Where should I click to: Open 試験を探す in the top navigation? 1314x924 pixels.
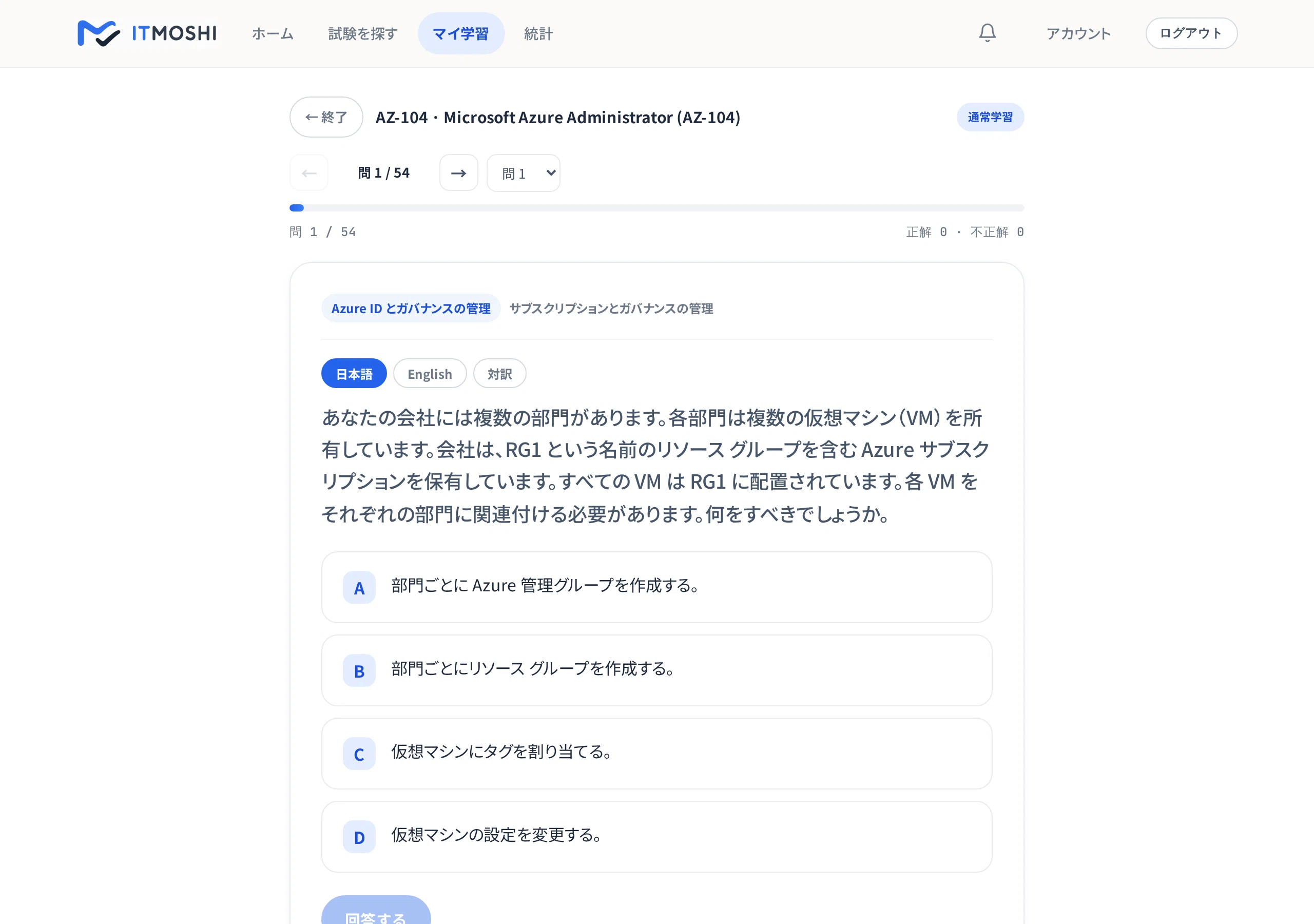(363, 34)
